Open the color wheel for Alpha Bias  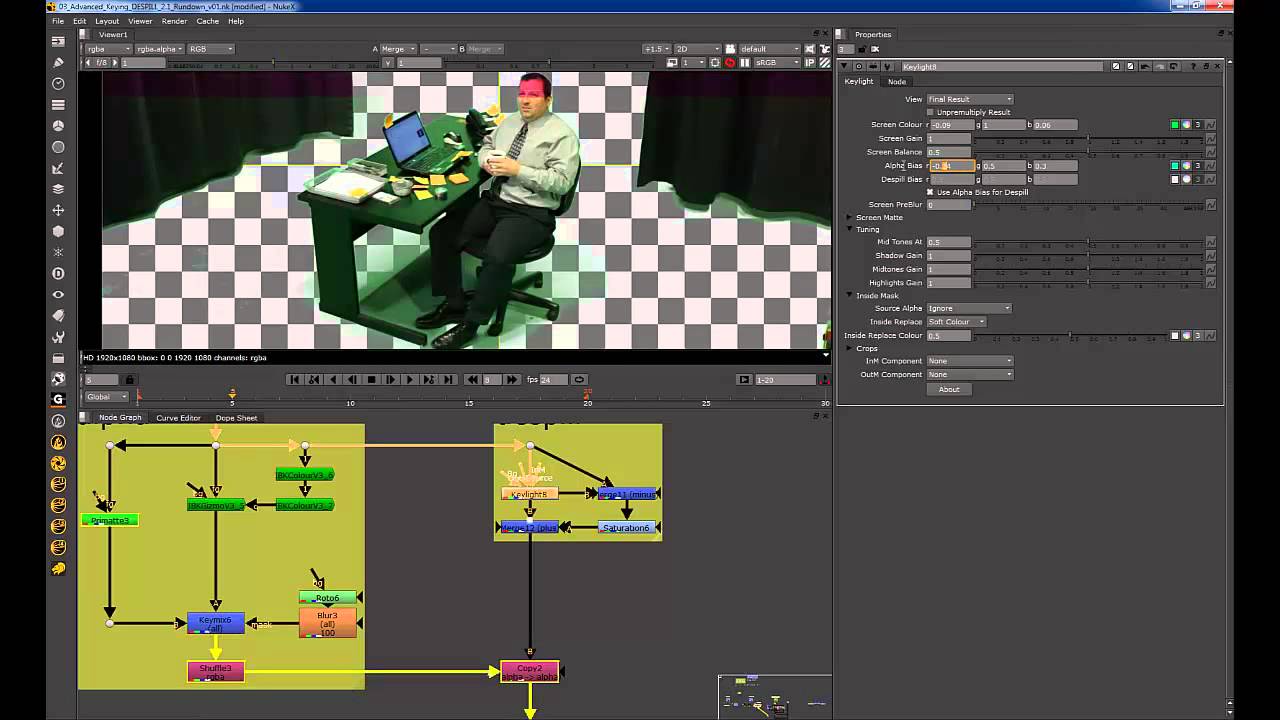point(1186,166)
